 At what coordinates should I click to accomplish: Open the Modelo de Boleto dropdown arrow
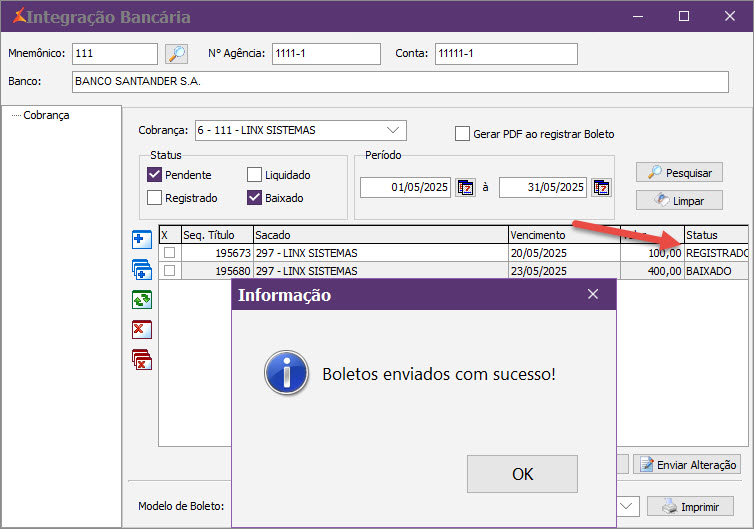(626, 506)
